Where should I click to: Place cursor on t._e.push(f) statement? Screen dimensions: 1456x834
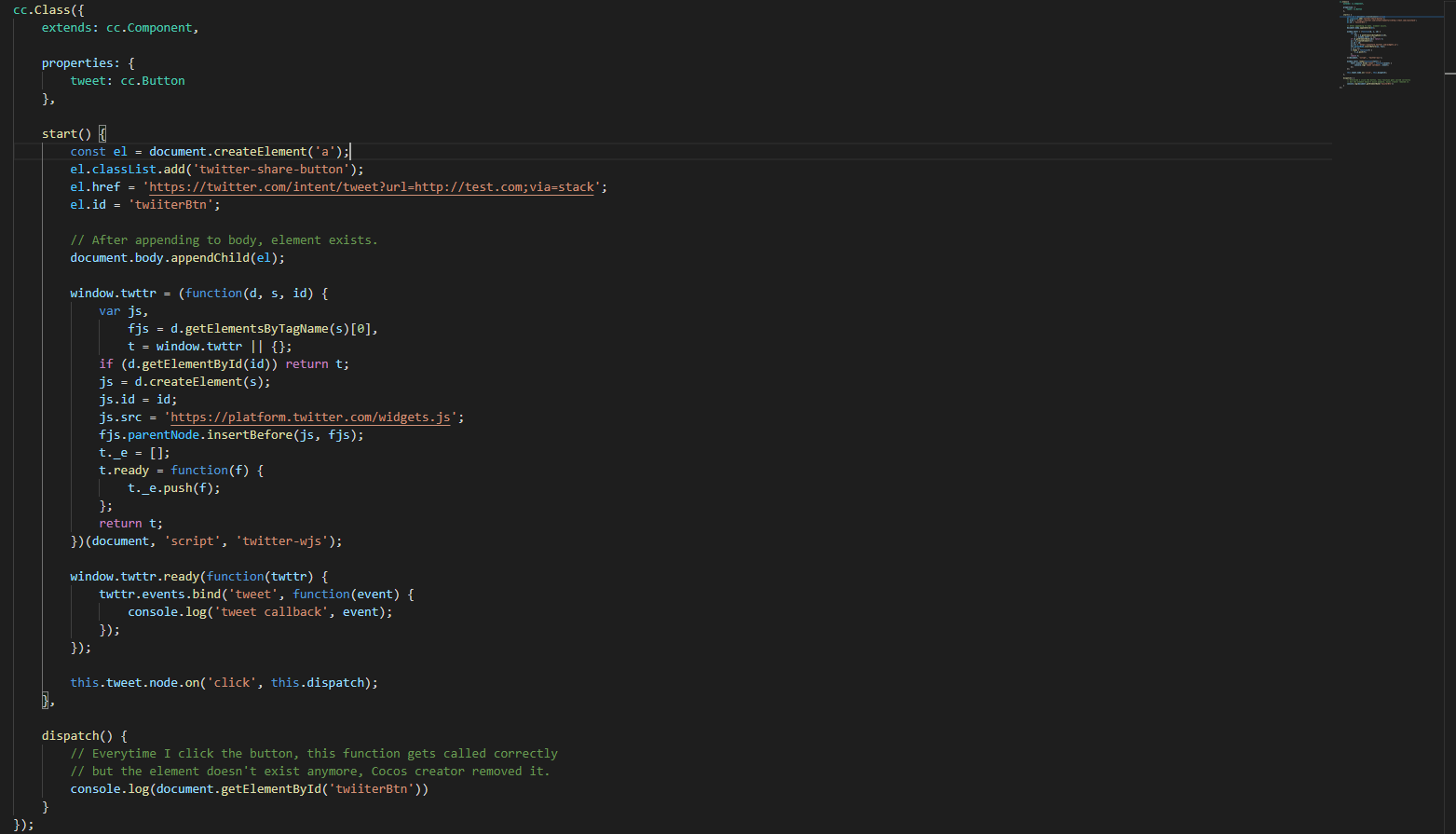[173, 488]
